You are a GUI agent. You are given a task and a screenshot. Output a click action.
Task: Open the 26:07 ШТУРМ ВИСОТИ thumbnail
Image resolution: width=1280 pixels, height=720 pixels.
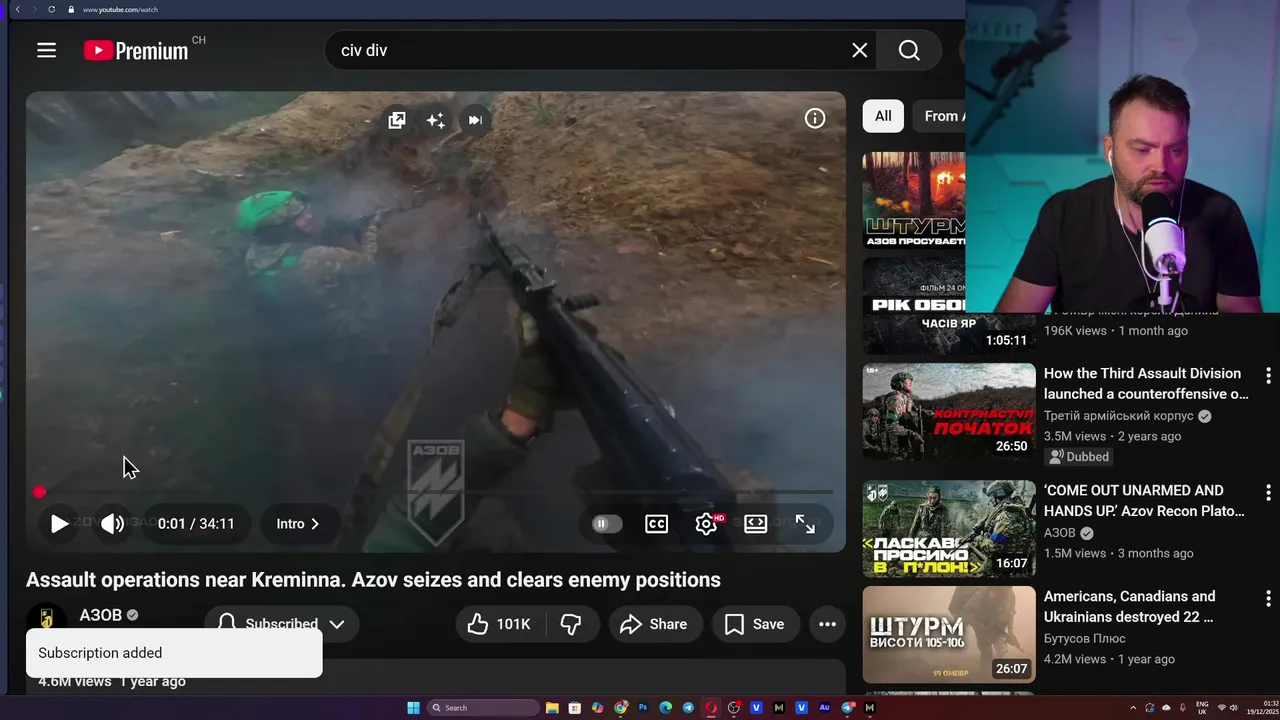tap(949, 634)
